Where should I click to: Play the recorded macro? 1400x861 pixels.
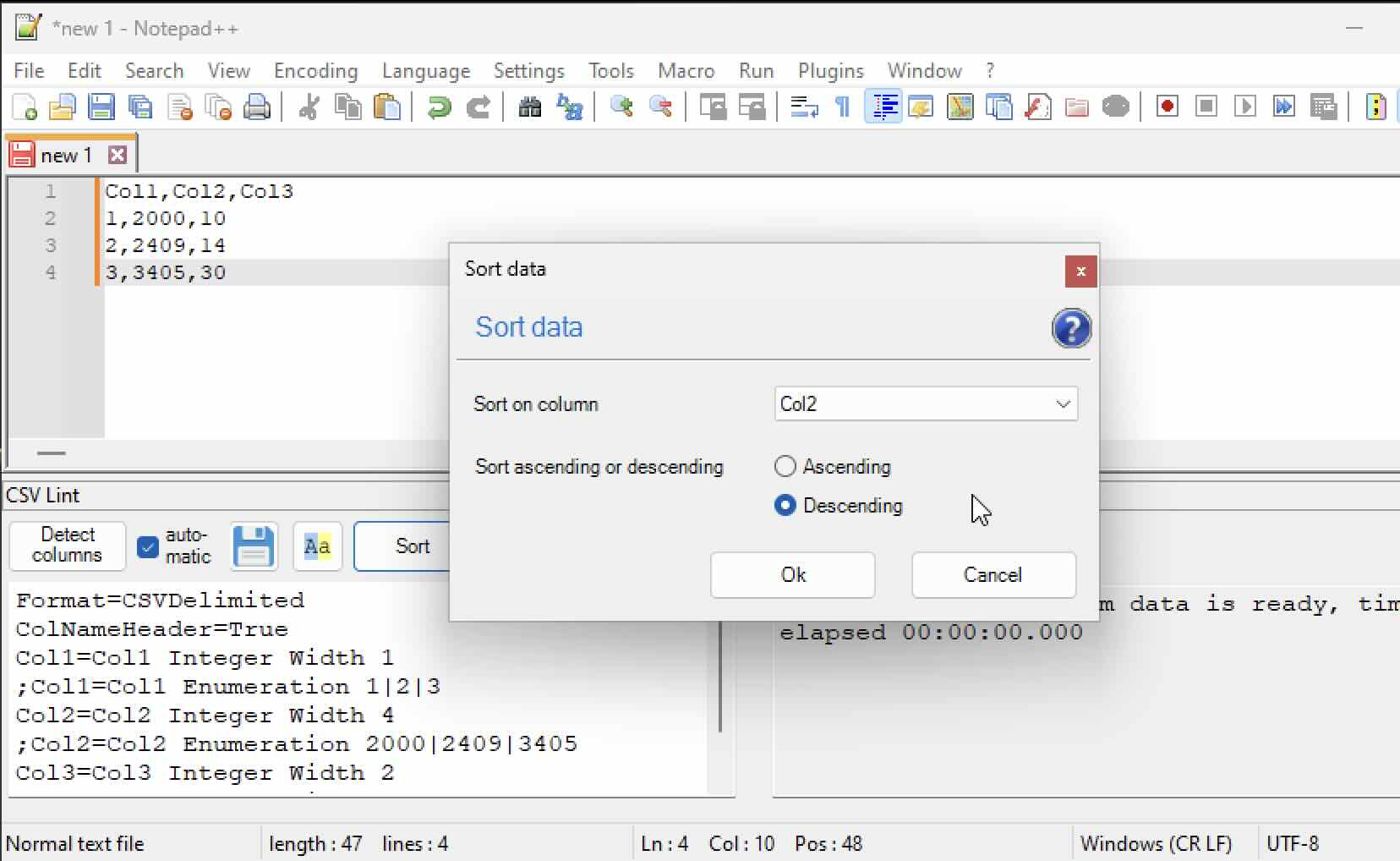click(x=1246, y=107)
